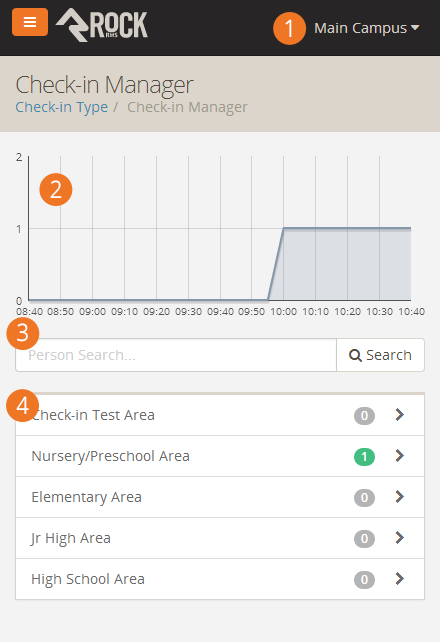Expand Check-in Test Area chevron

coord(400,415)
